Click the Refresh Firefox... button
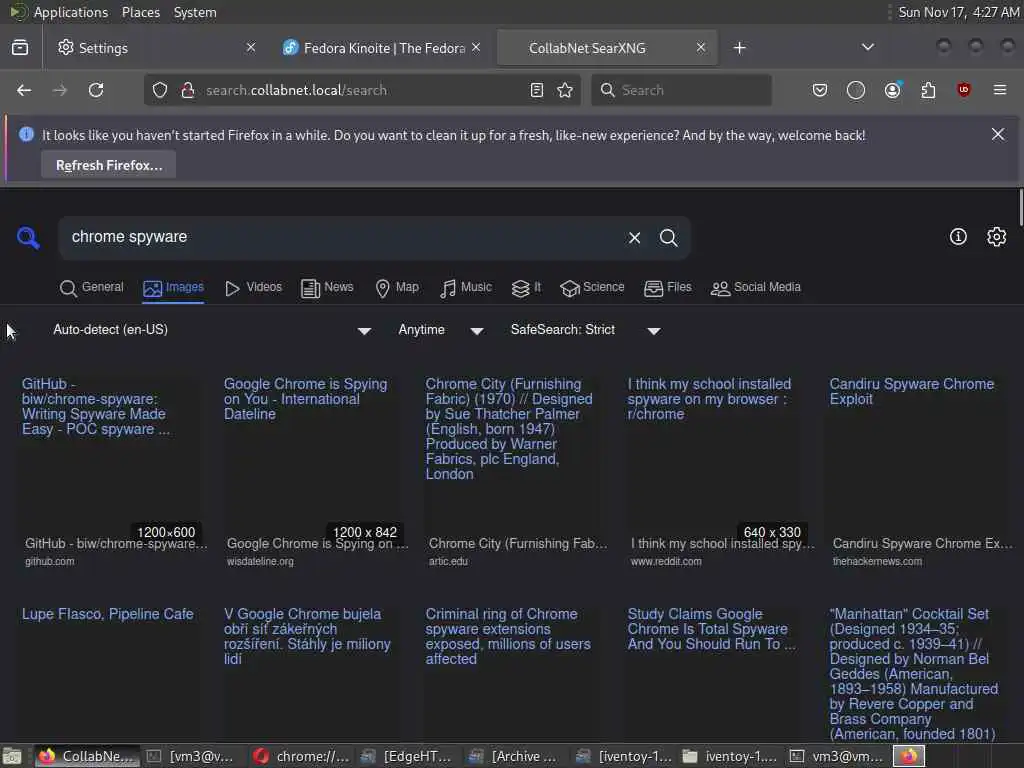 tap(109, 165)
